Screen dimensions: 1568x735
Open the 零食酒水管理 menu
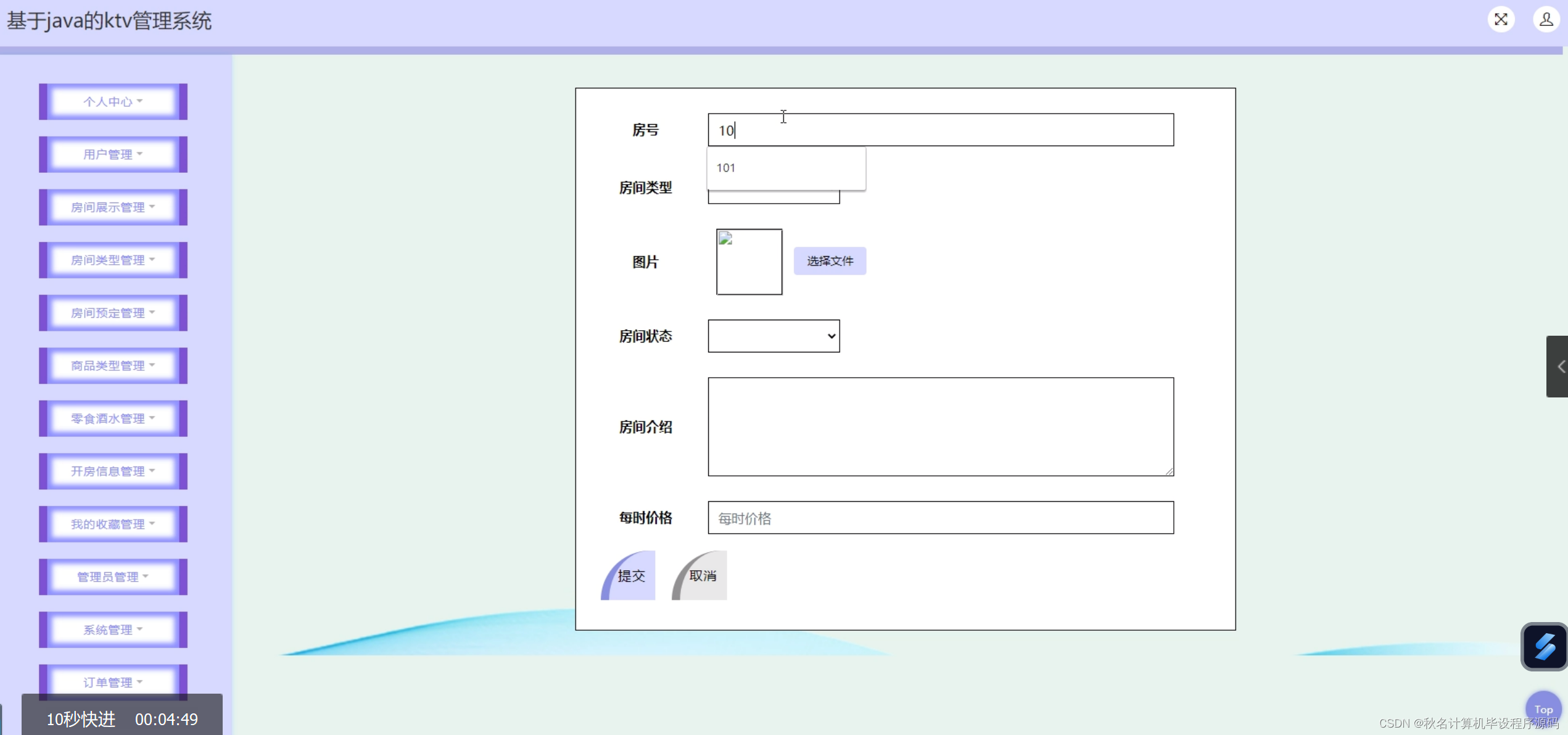click(x=113, y=418)
